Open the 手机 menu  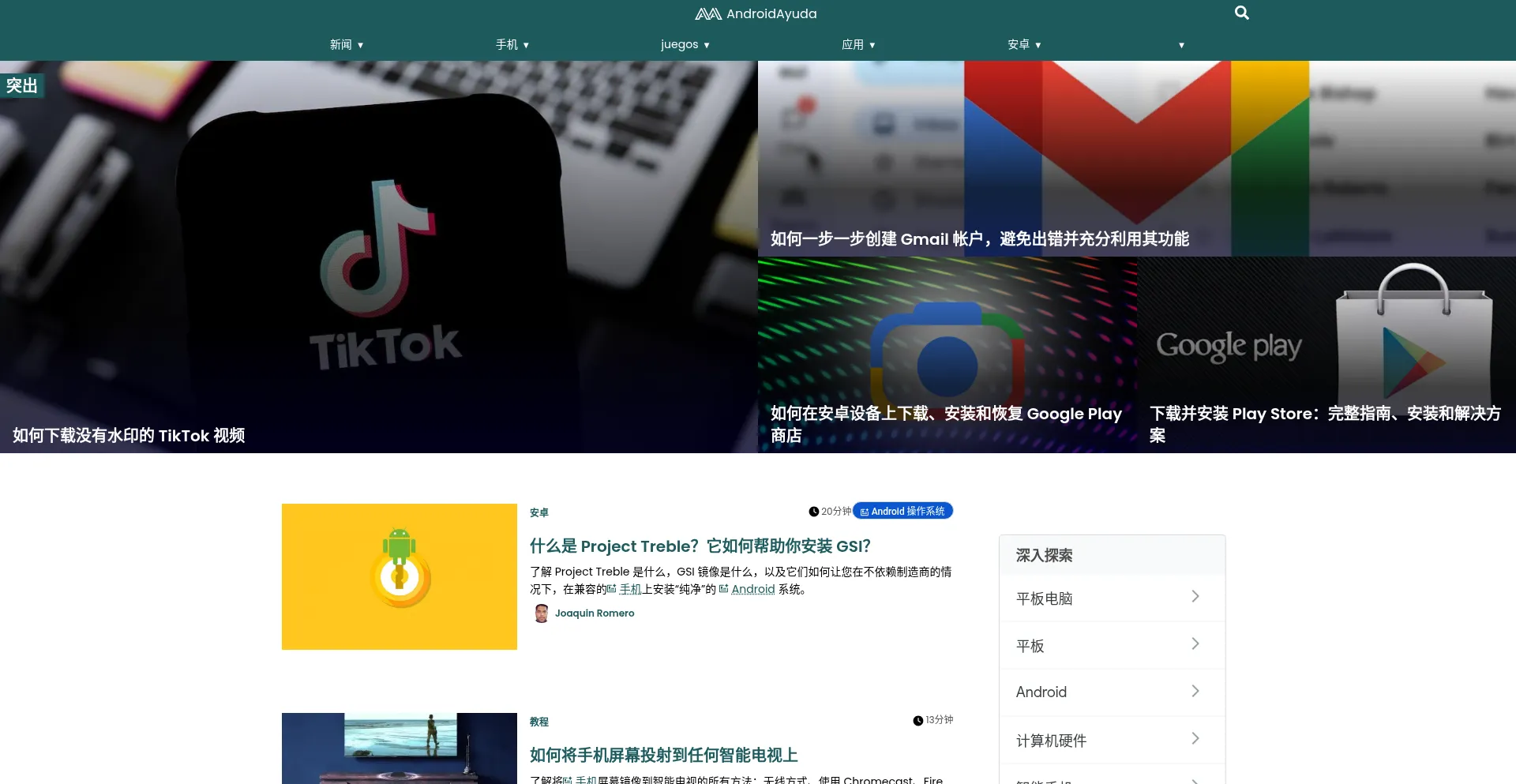507,44
